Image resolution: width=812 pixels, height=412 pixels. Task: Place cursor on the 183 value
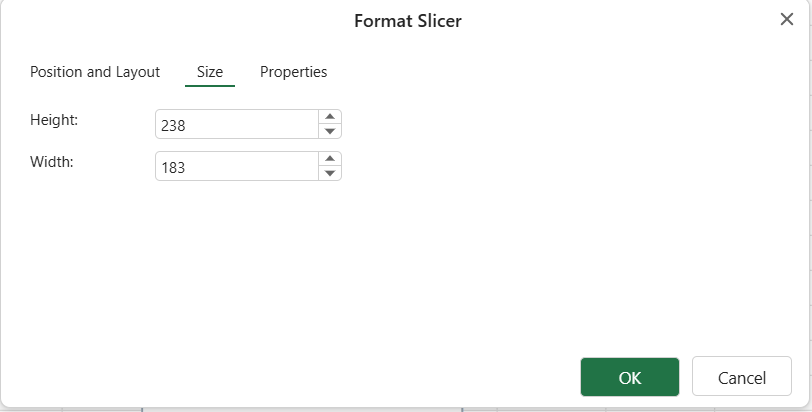point(173,167)
